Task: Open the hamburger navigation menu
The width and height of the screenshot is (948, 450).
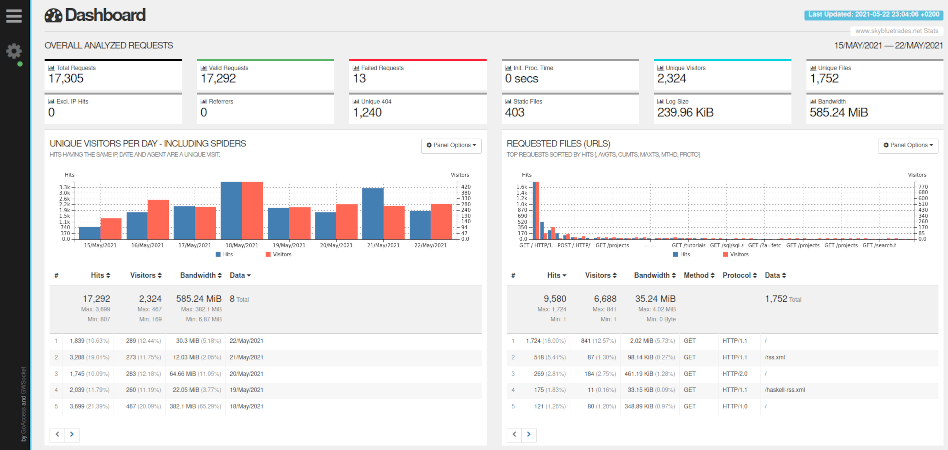Action: [x=14, y=15]
